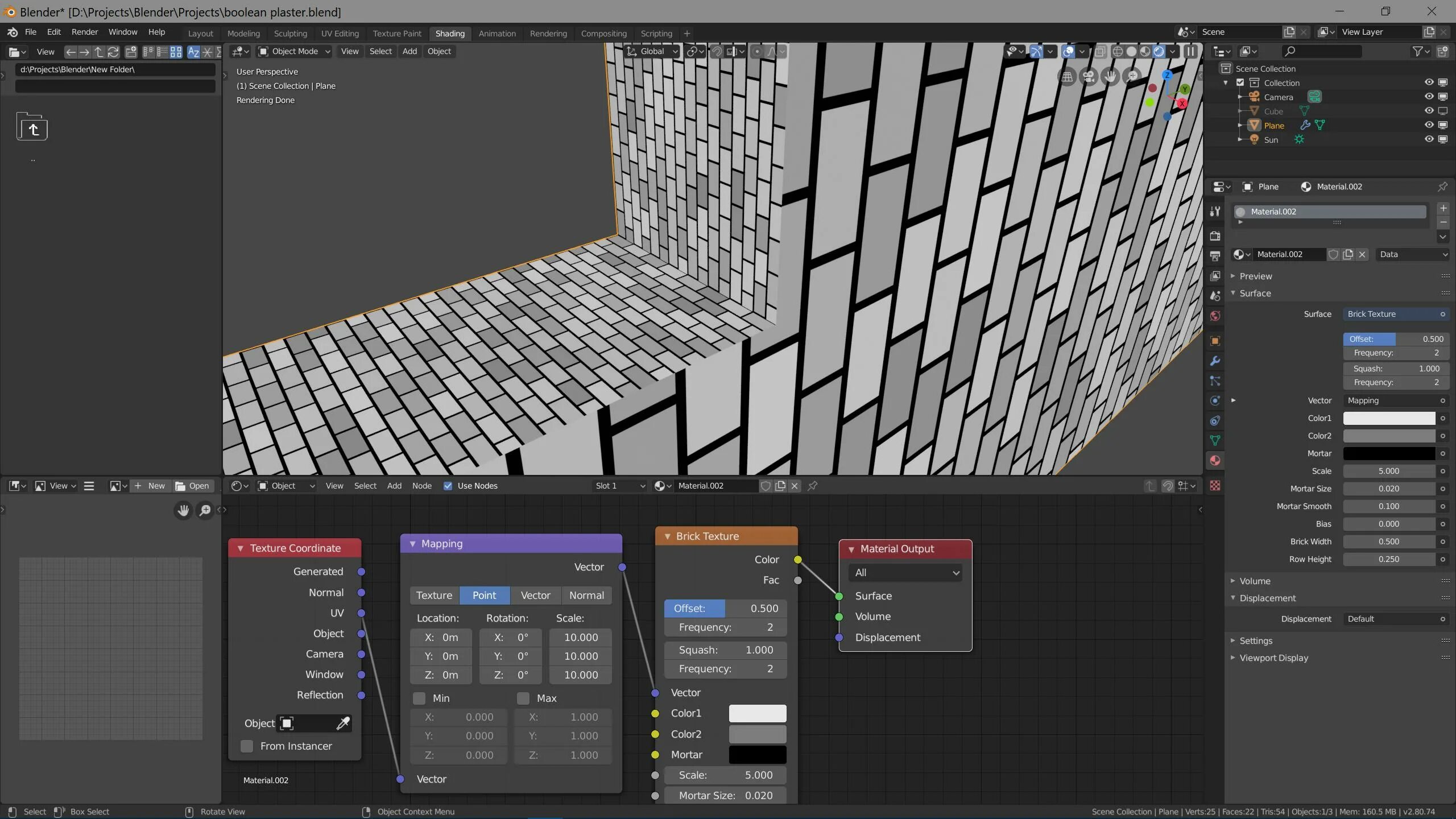Enable the From Instancer checkbox
The width and height of the screenshot is (1456, 819).
click(247, 746)
